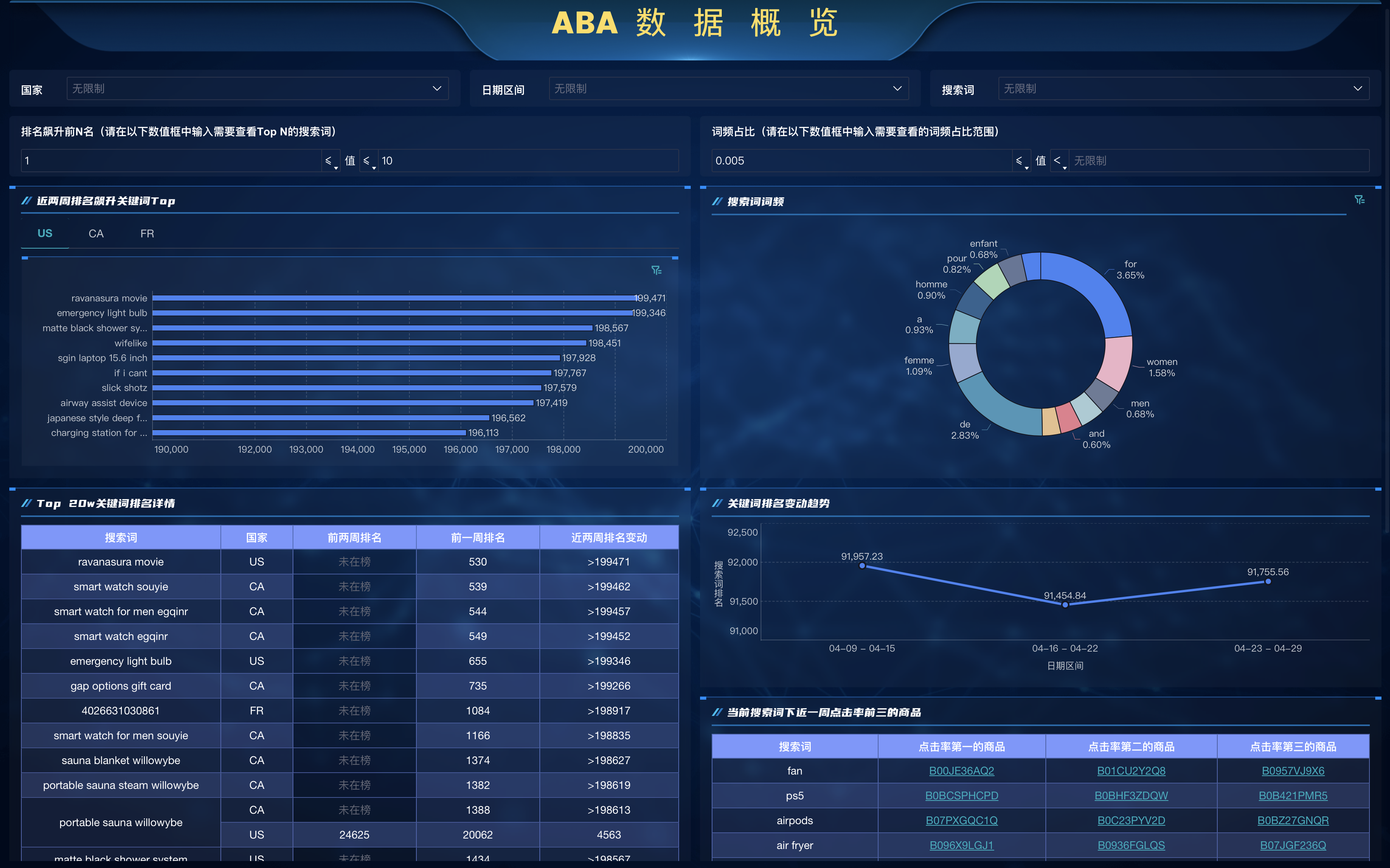
Task: Click the ravanasura movie bar in chart
Action: coord(393,298)
